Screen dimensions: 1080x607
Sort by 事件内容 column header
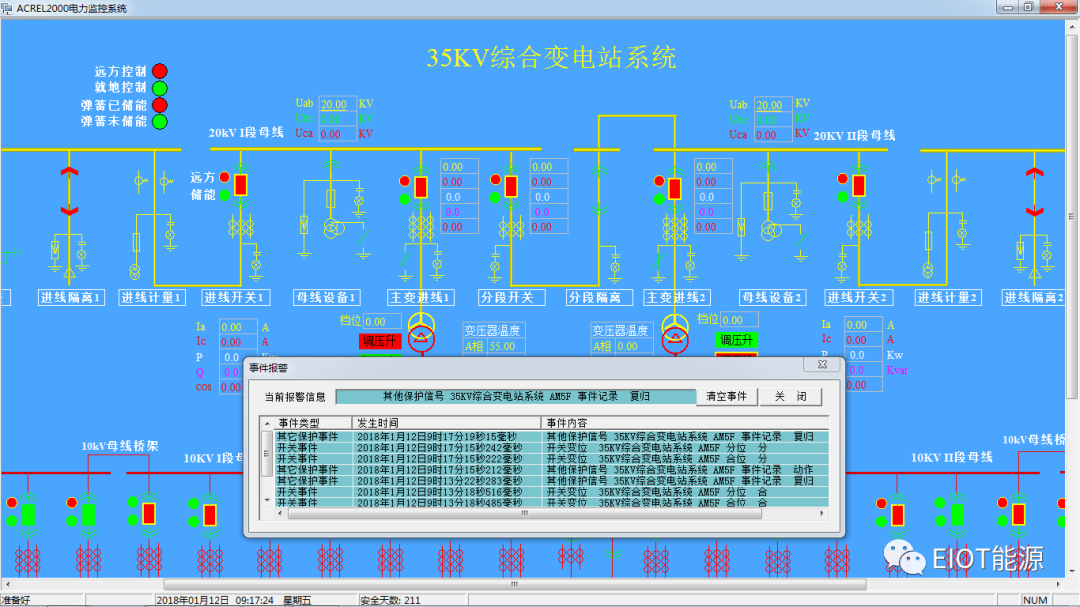pyautogui.click(x=685, y=423)
